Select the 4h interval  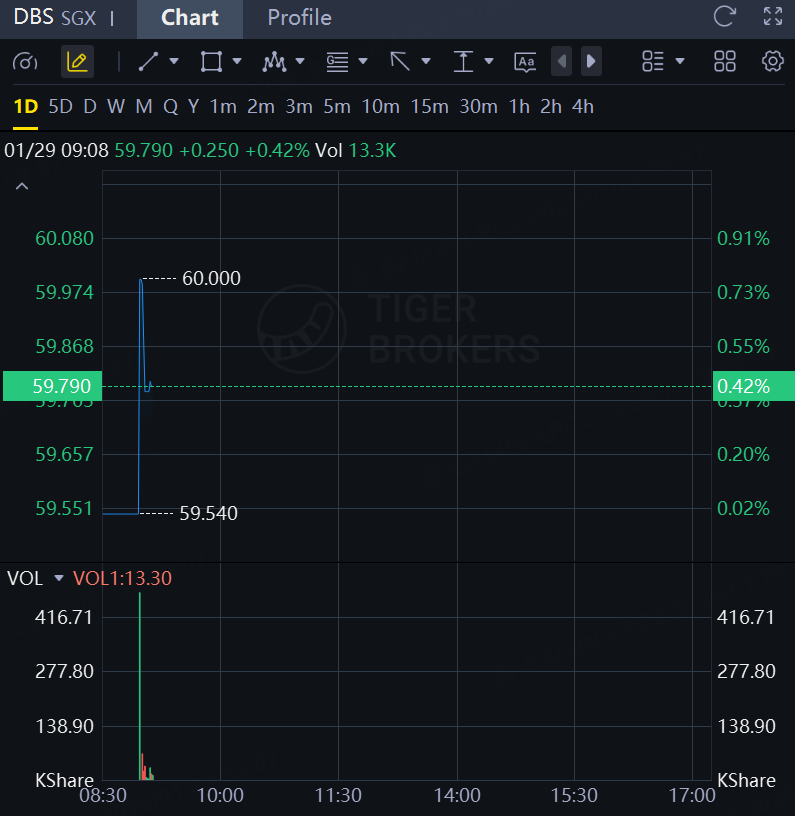point(583,107)
